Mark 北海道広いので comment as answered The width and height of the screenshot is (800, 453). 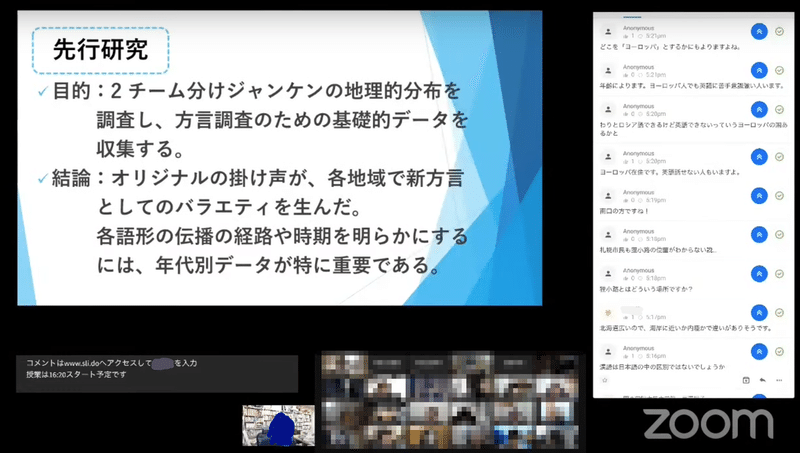pyautogui.click(x=779, y=313)
